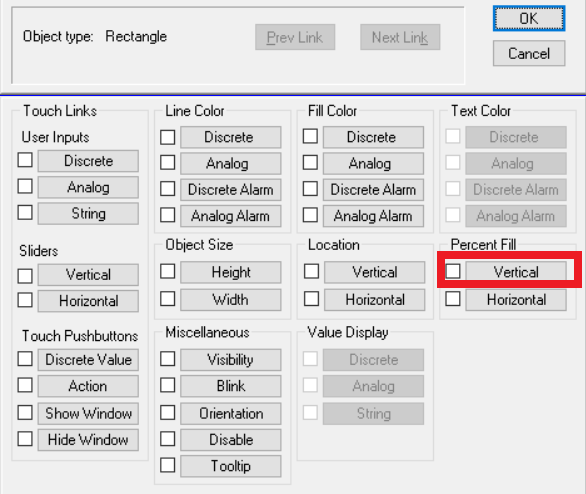Check the Disable checkbox
The height and width of the screenshot is (494, 586).
tap(167, 439)
